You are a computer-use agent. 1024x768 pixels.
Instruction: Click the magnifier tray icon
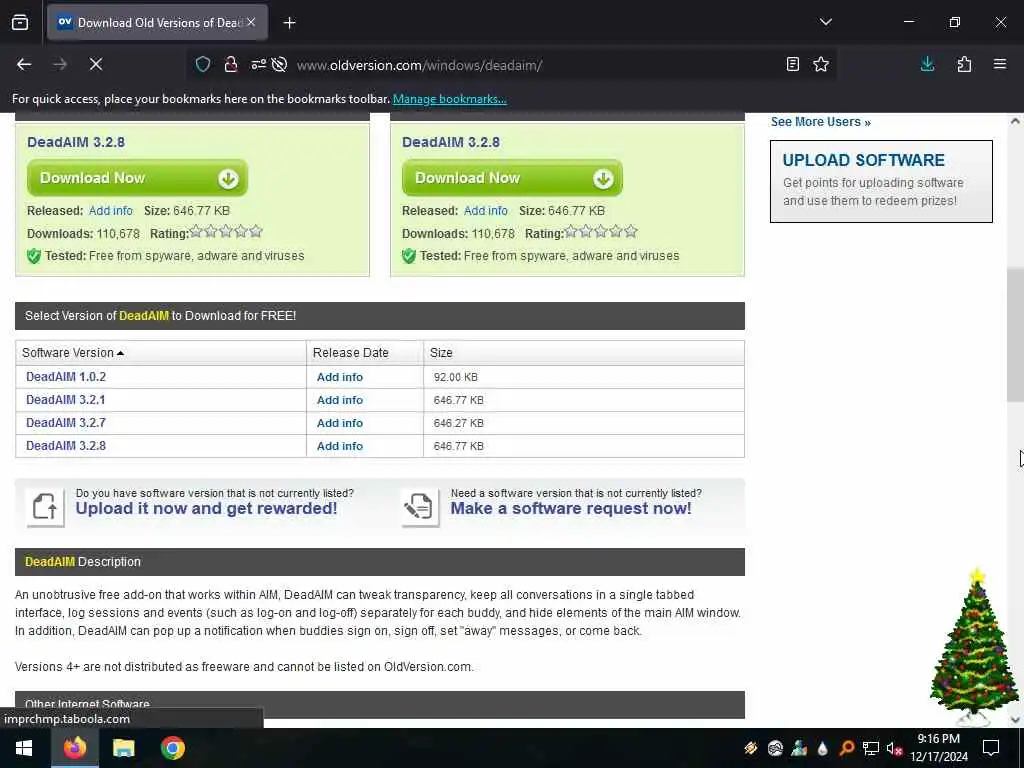[x=847, y=748]
